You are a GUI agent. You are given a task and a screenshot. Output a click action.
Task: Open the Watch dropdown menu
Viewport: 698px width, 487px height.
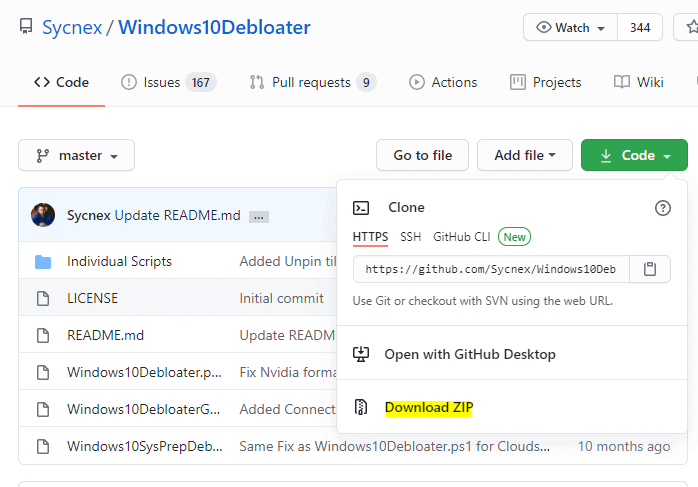(x=572, y=27)
